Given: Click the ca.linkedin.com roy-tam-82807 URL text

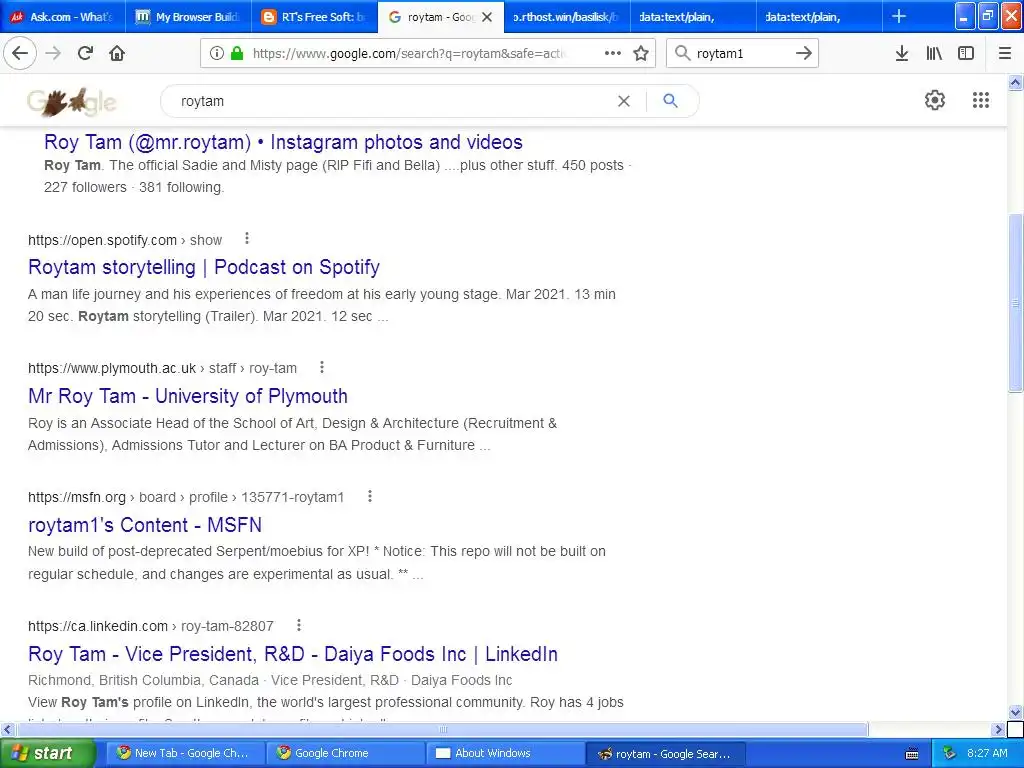Looking at the screenshot, I should [151, 626].
